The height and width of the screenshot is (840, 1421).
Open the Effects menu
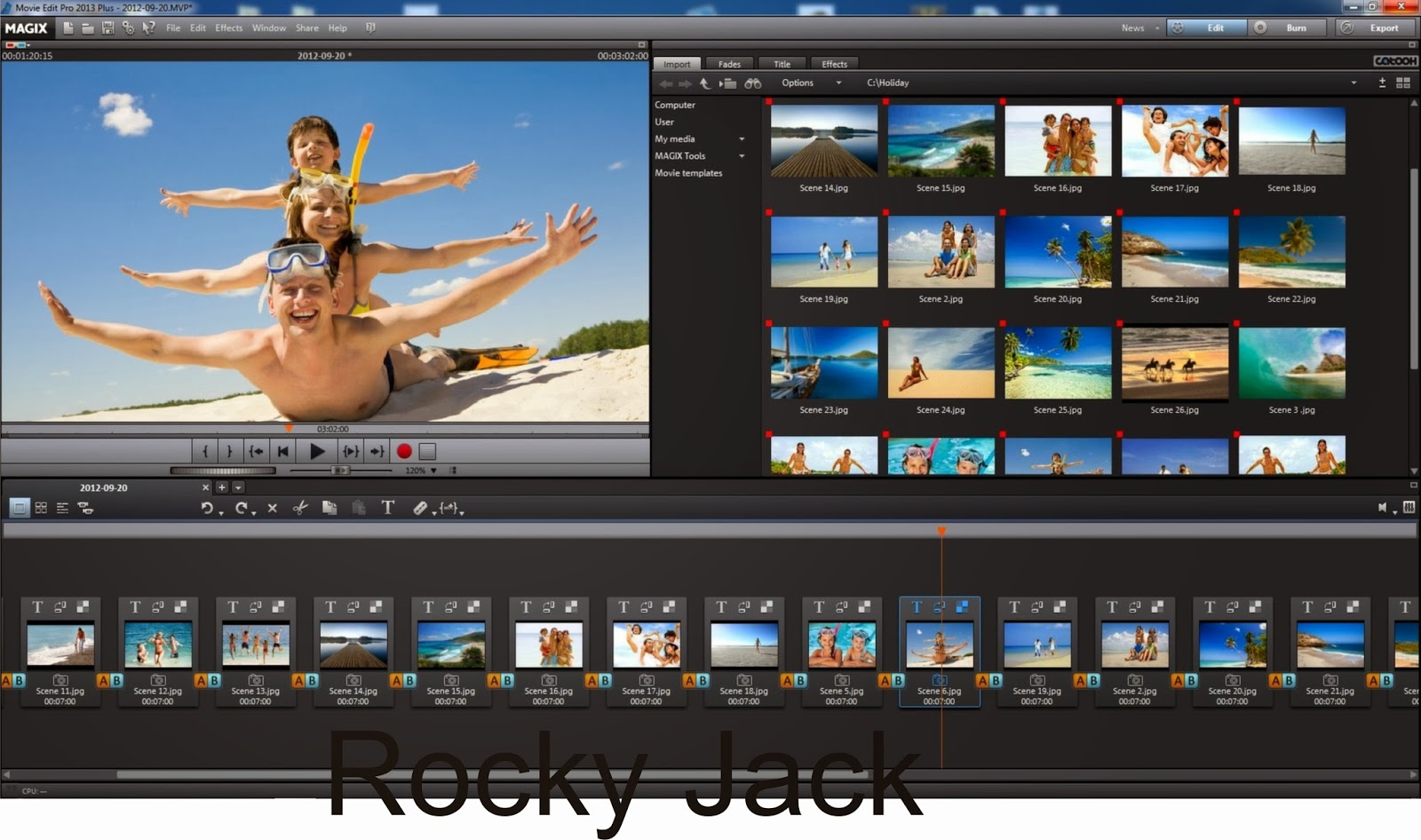(x=228, y=28)
